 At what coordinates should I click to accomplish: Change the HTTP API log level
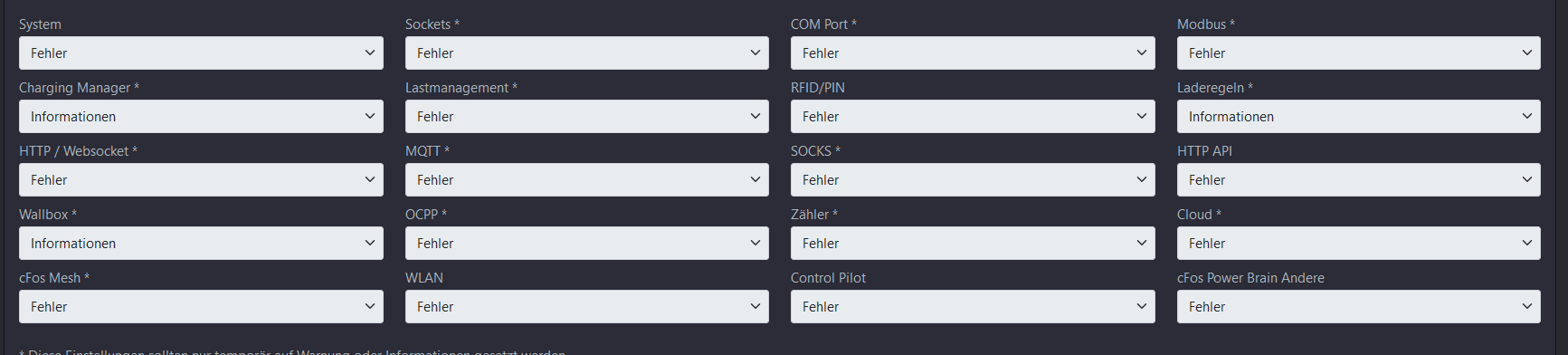click(x=1359, y=180)
